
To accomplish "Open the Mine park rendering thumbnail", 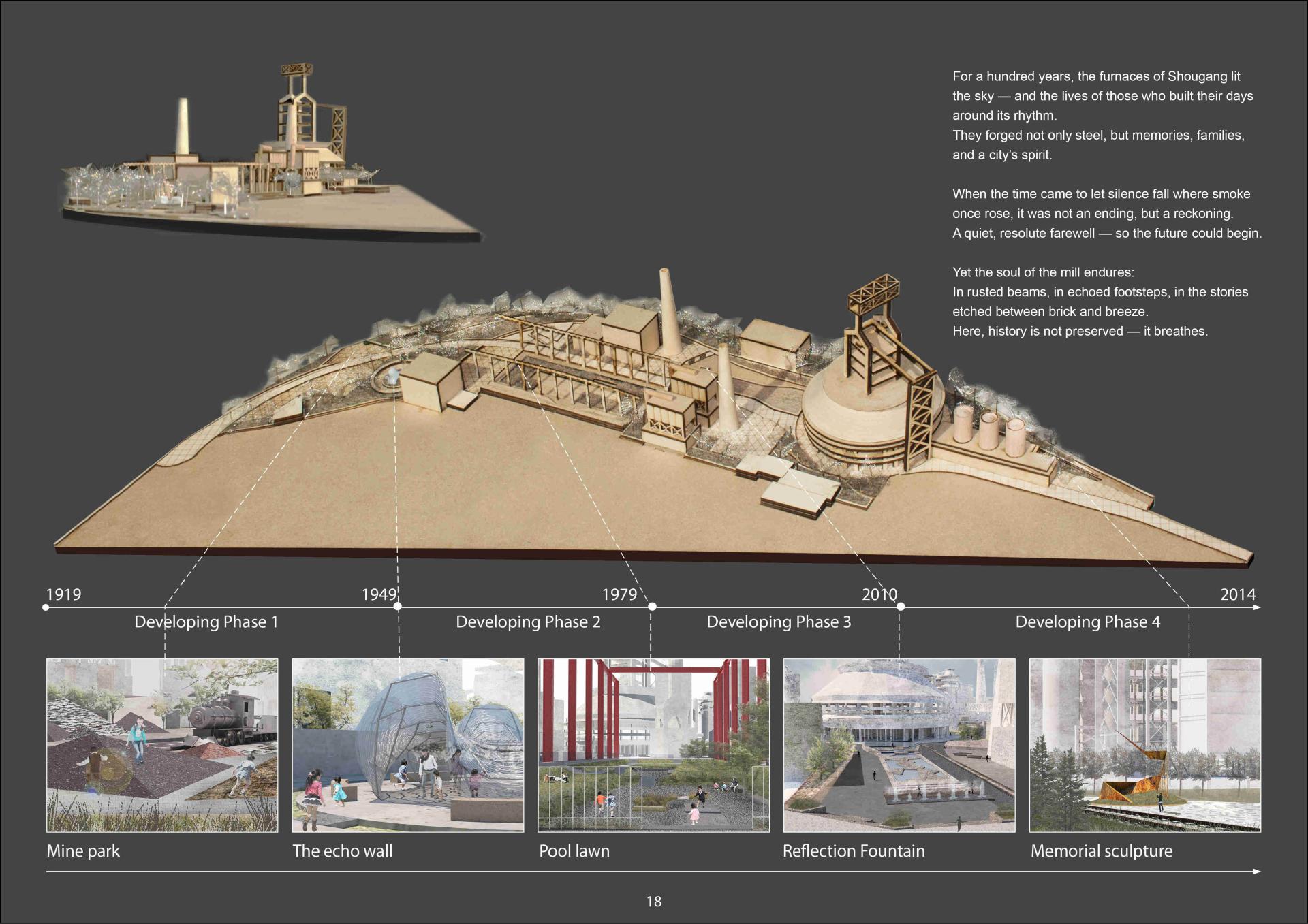I will point(162,745).
